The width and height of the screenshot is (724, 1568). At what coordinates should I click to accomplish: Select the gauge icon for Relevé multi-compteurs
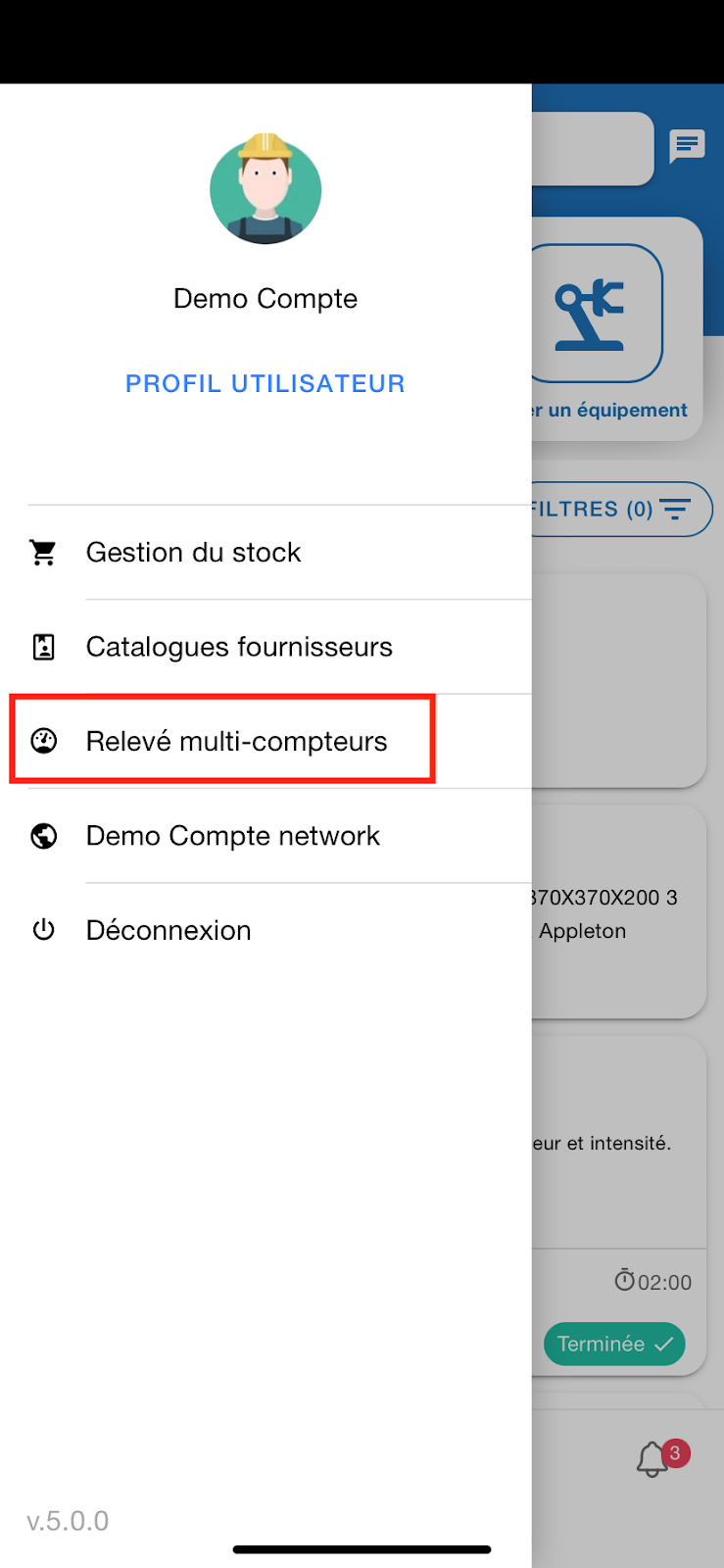[43, 741]
